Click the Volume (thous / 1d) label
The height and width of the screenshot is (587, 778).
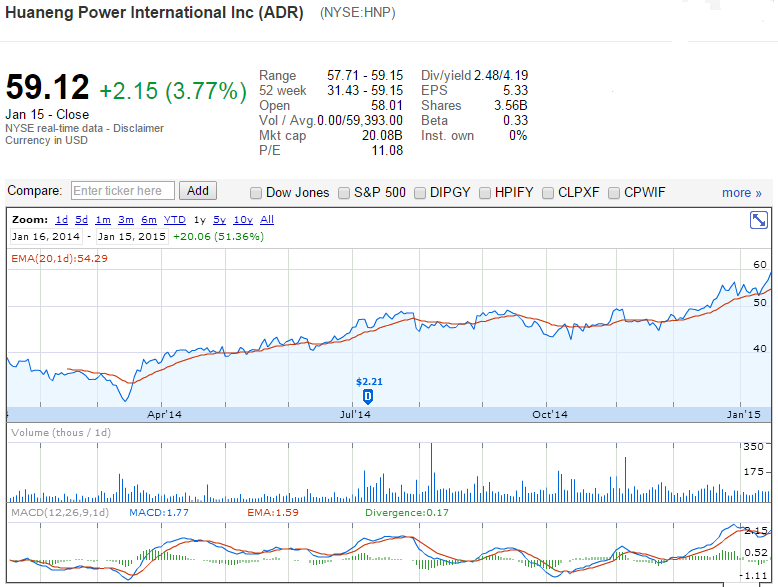pyautogui.click(x=61, y=433)
